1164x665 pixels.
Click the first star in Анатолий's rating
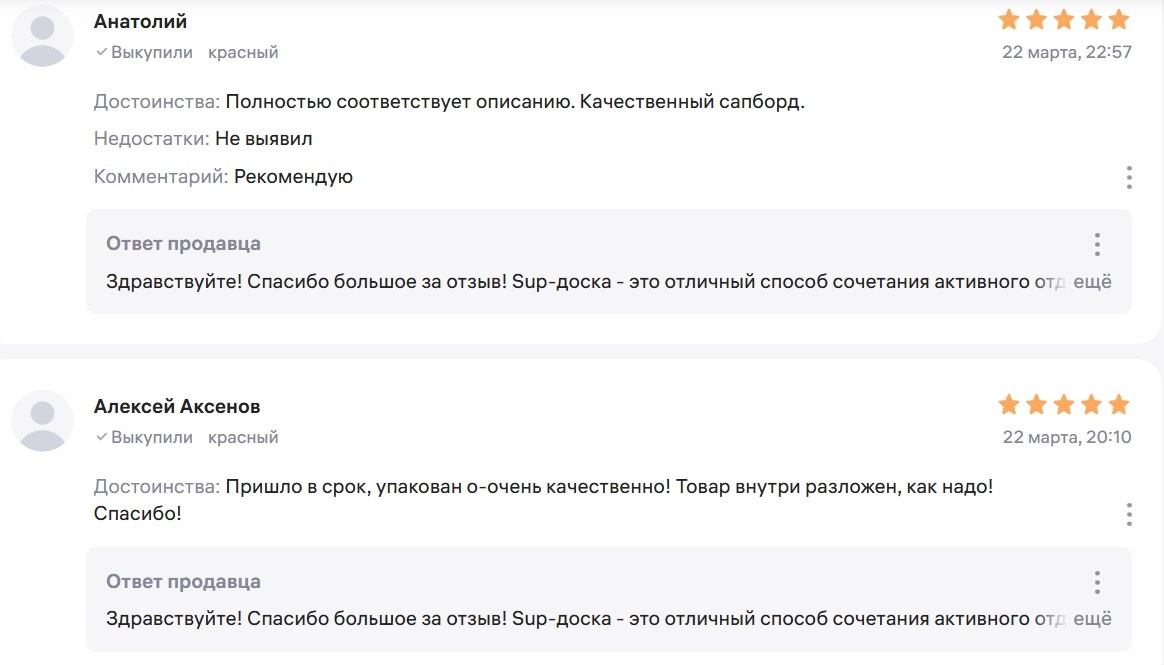pos(1007,18)
